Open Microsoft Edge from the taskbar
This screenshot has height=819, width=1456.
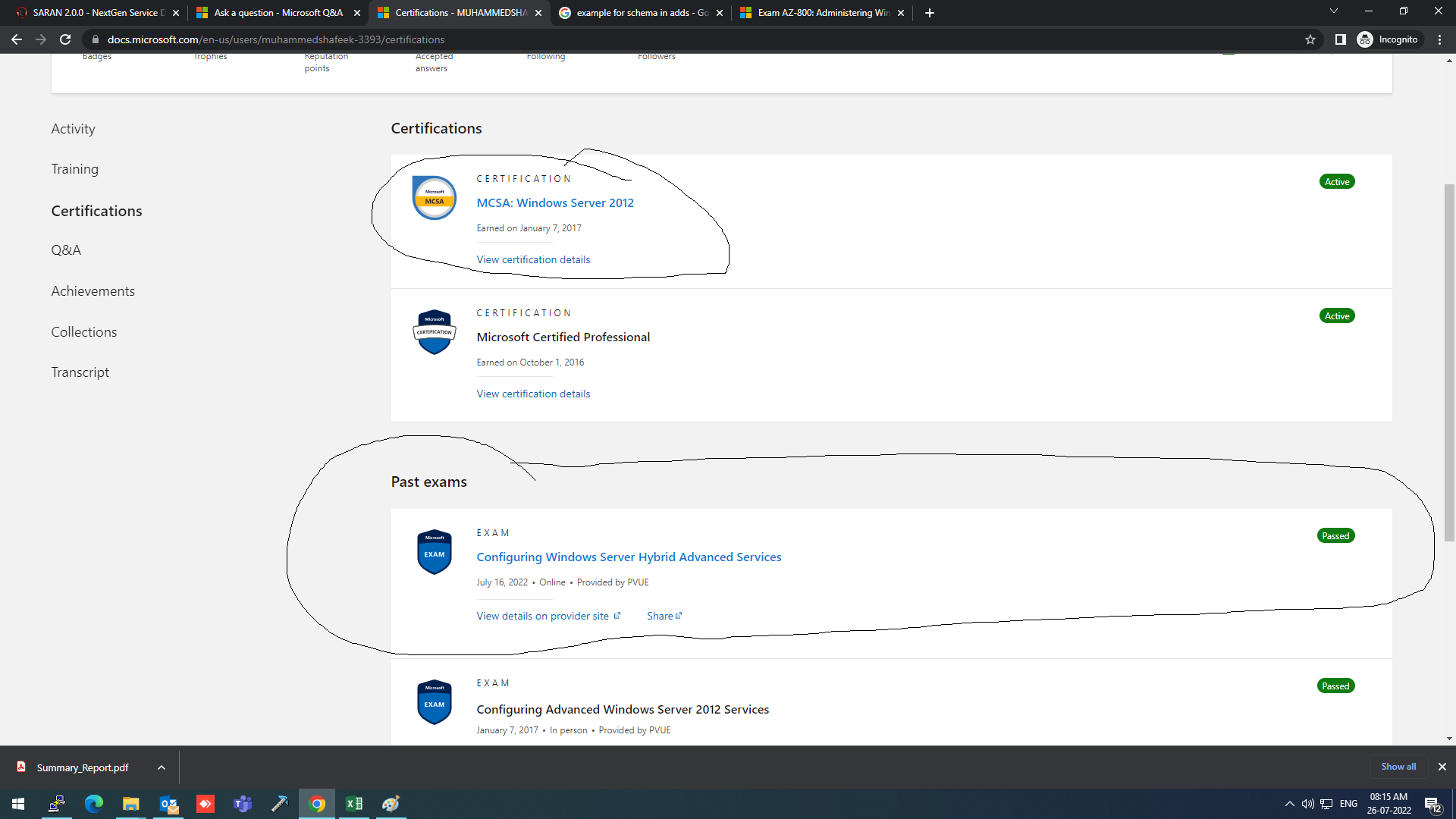[94, 804]
